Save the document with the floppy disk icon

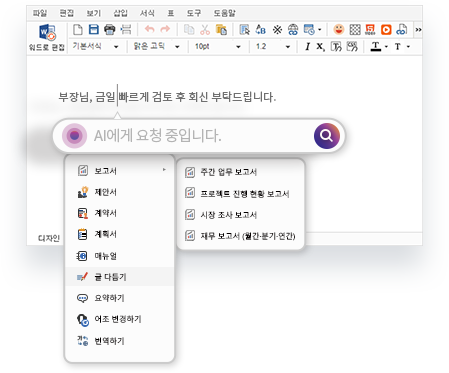click(x=94, y=29)
